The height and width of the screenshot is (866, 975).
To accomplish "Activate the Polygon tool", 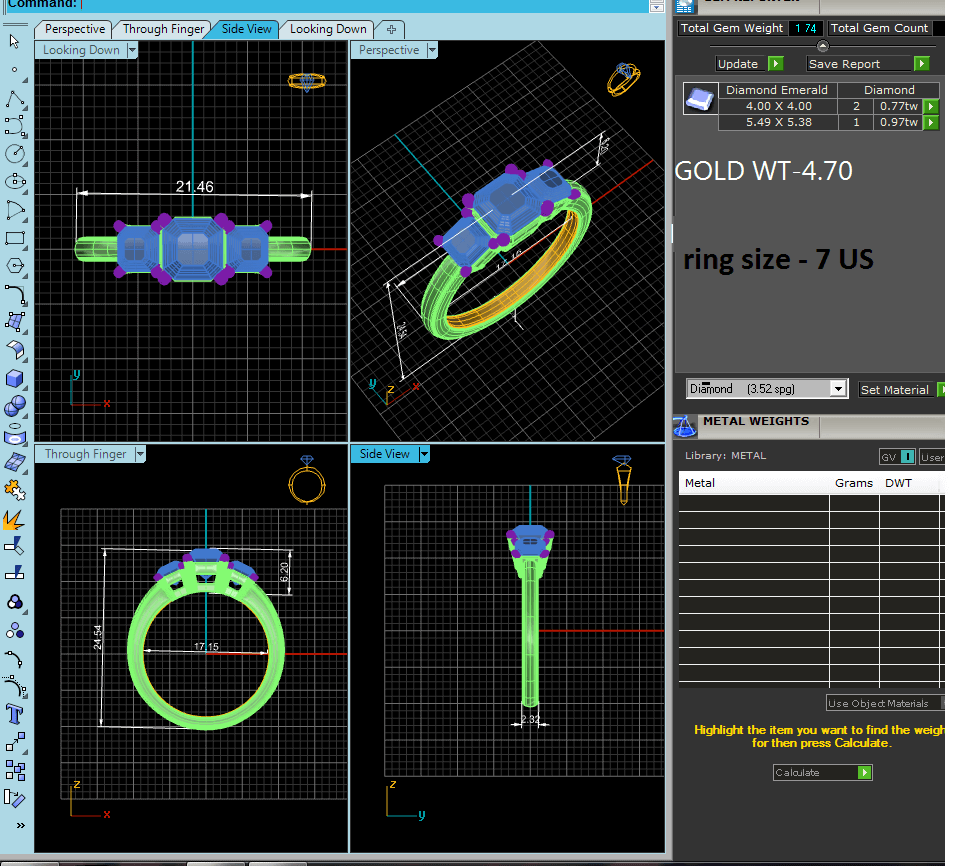I will (x=15, y=266).
